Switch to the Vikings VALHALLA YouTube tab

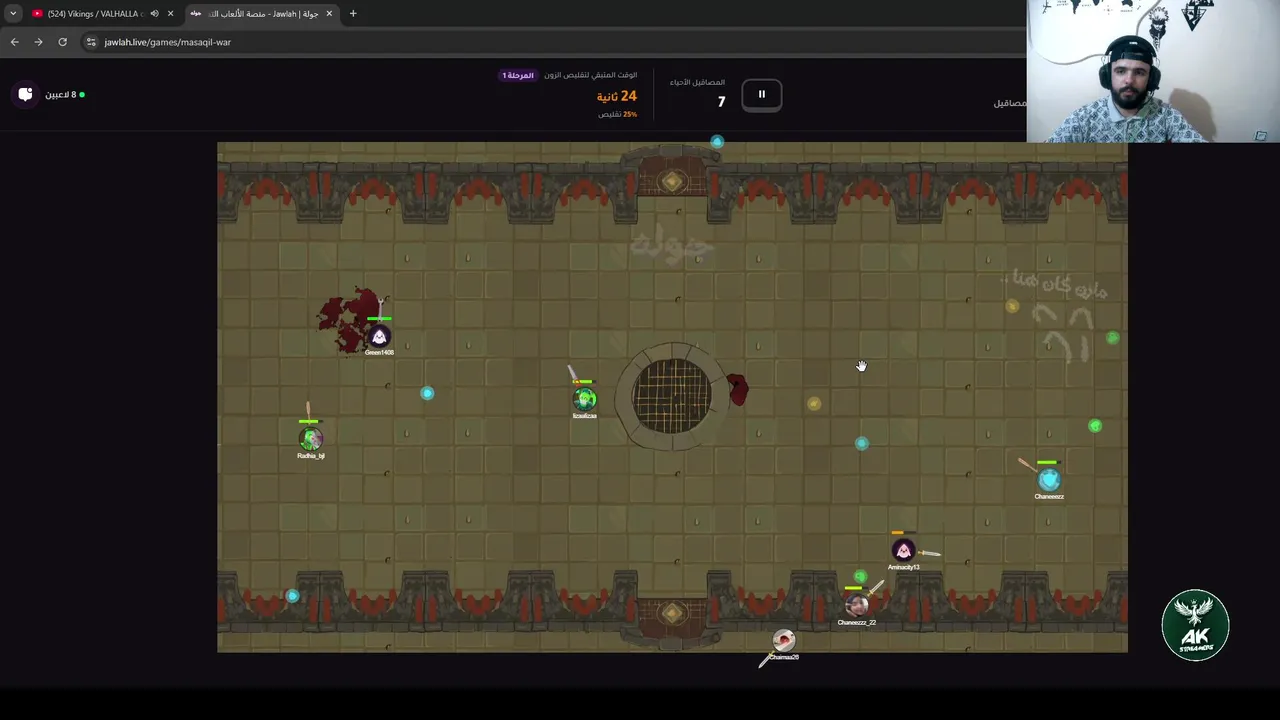(x=95, y=14)
